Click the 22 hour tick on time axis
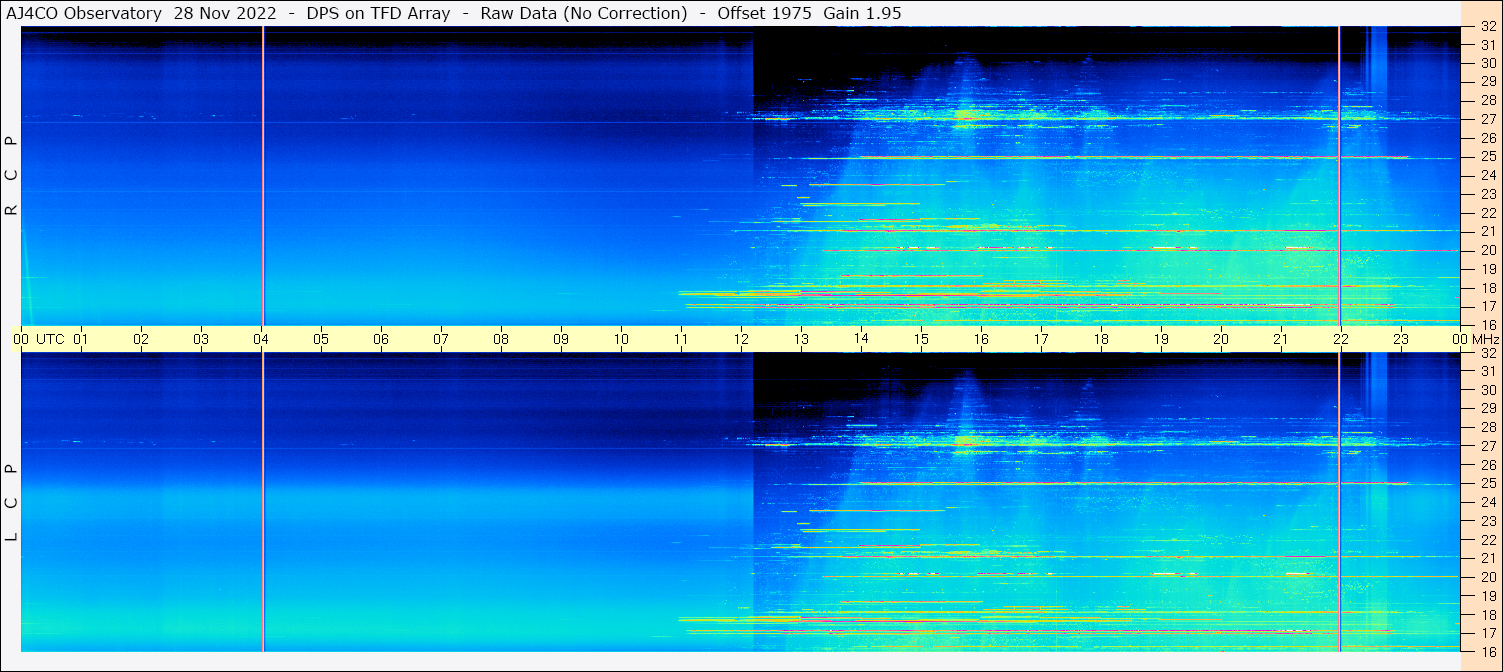The image size is (1503, 672). (1341, 339)
